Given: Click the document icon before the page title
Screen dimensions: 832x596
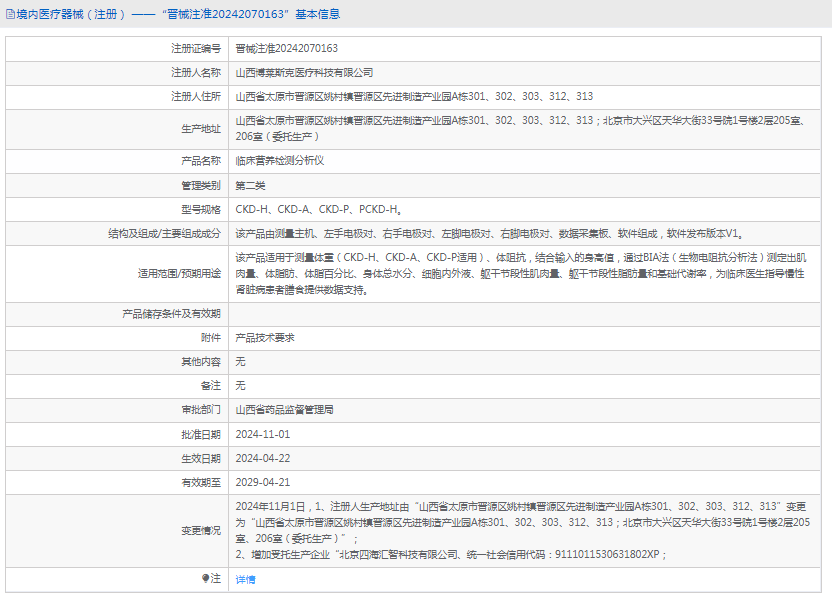Looking at the screenshot, I should (11, 14).
